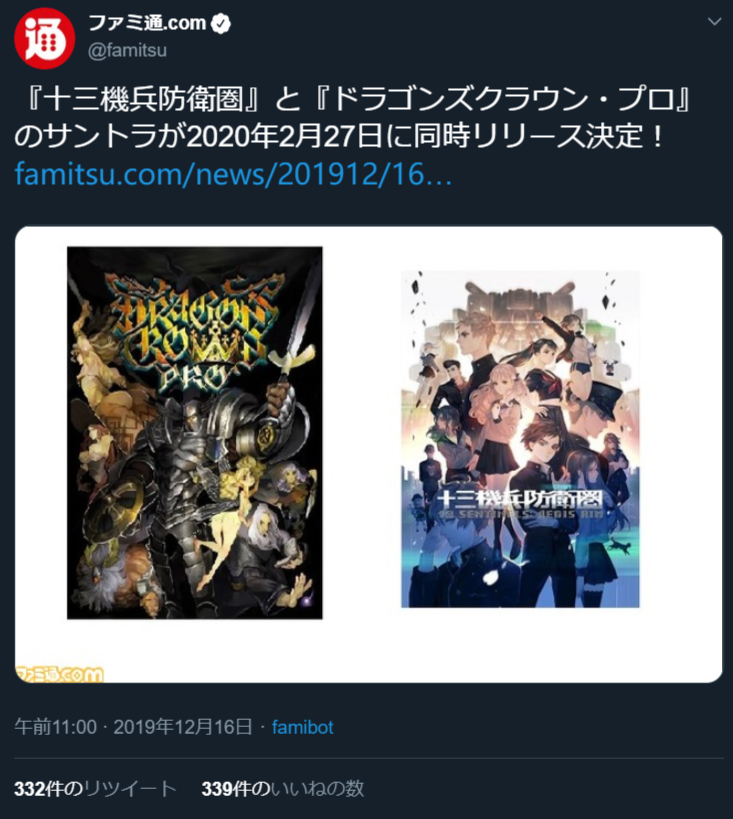The image size is (733, 819).
Task: Click the tweet text 十三機兵防衛圏 headline
Action: pos(142,99)
